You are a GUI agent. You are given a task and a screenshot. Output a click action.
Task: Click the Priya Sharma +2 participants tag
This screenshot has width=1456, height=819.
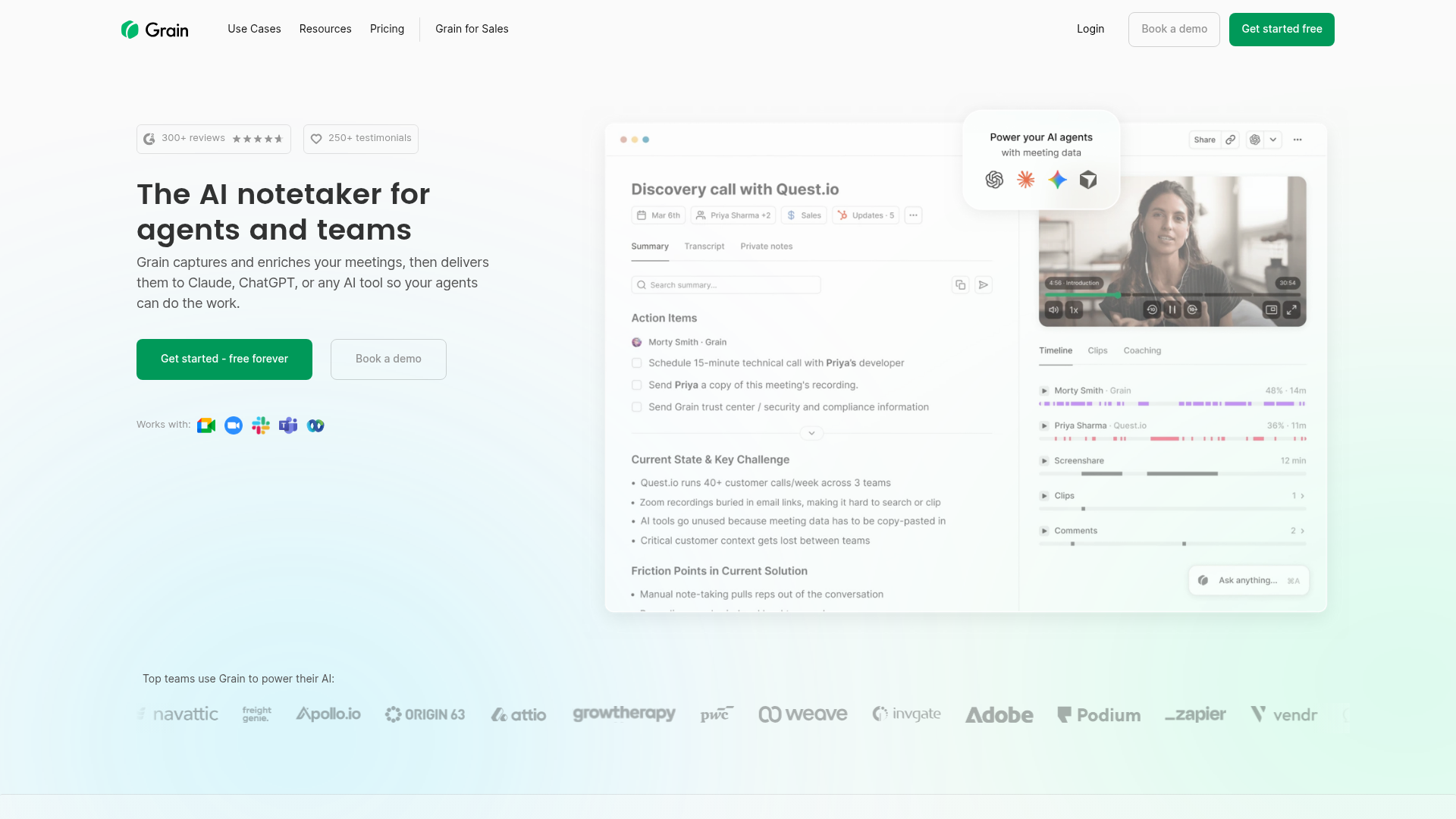click(733, 215)
